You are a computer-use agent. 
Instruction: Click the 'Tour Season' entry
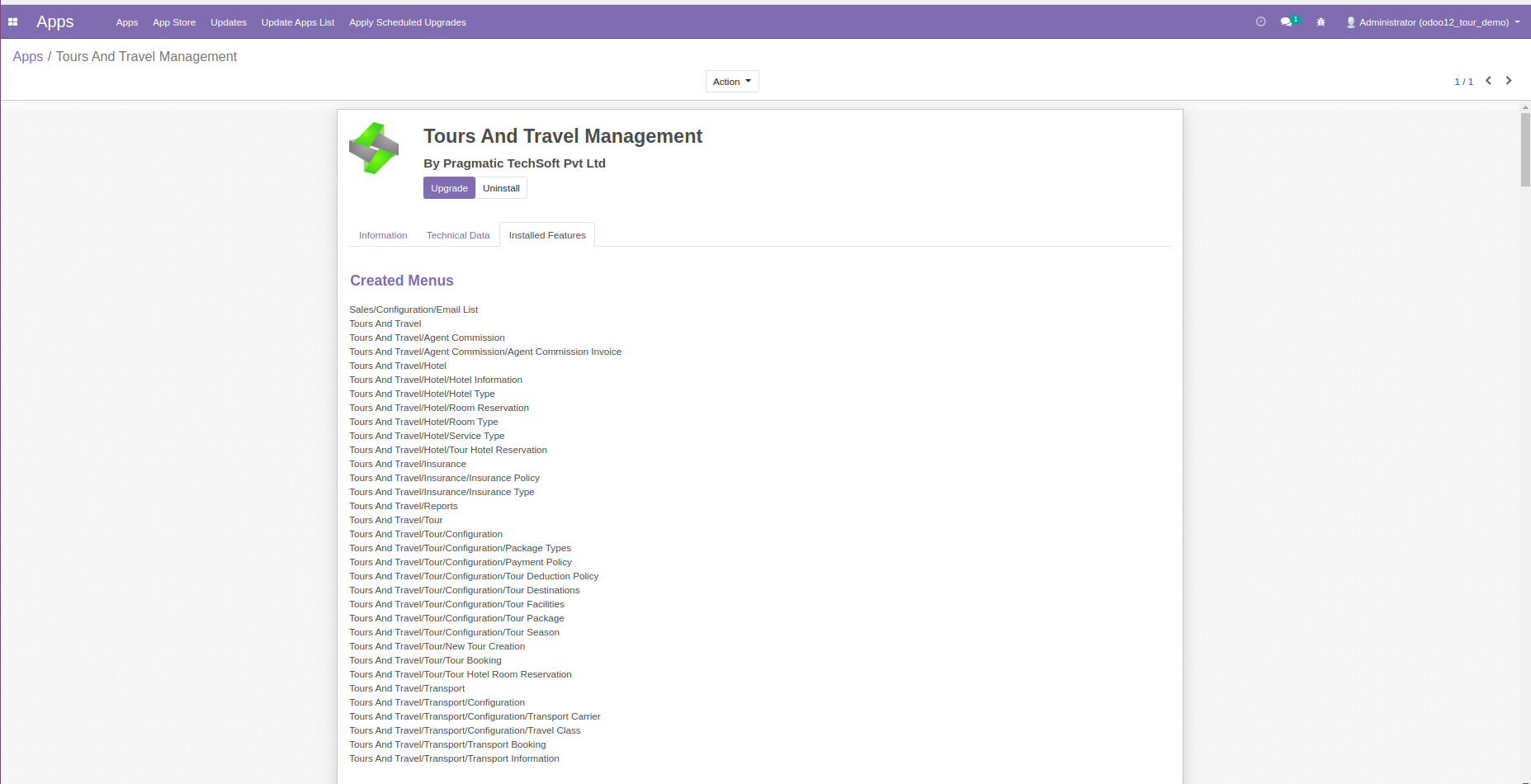454,632
